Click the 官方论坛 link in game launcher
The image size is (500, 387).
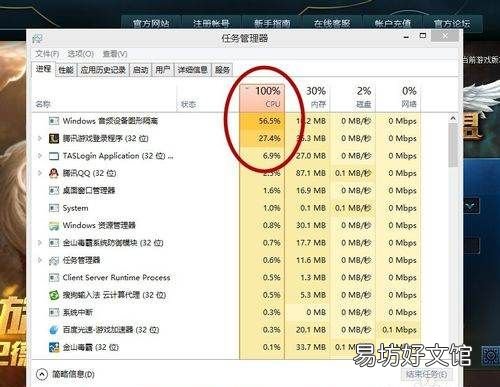pyautogui.click(x=452, y=23)
